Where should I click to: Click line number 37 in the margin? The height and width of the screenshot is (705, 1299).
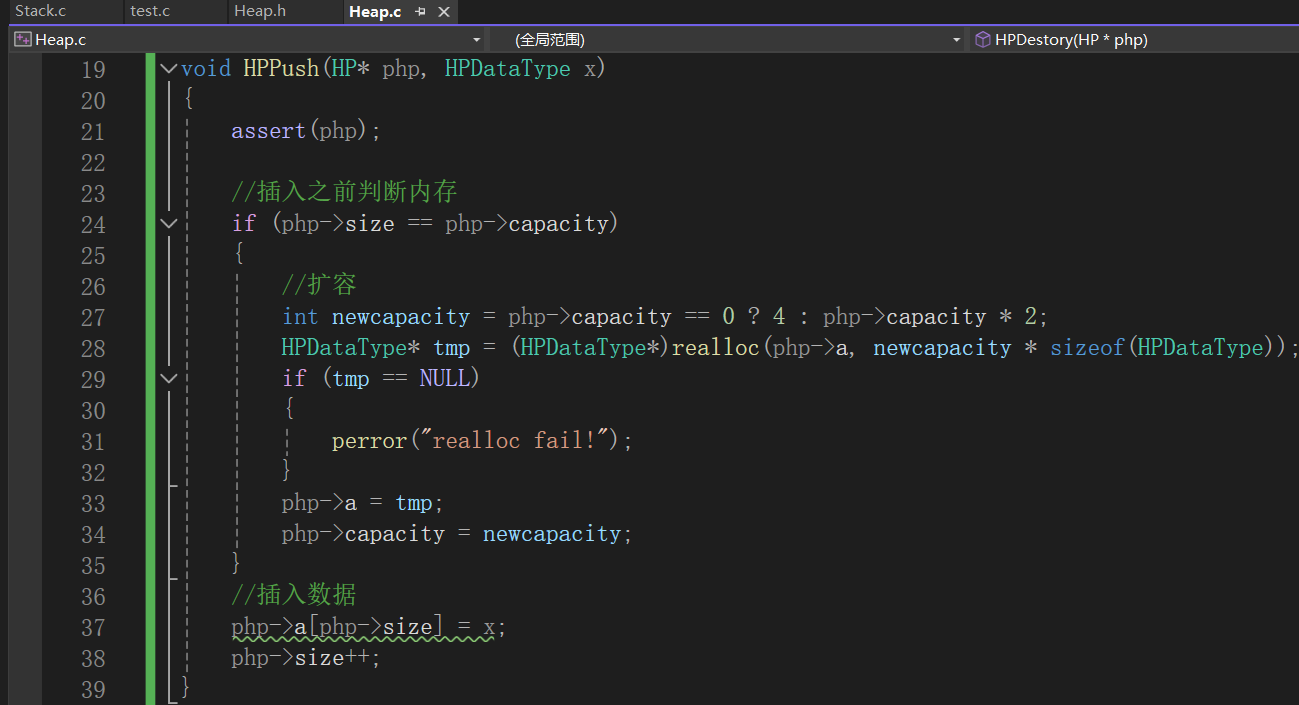pyautogui.click(x=93, y=628)
